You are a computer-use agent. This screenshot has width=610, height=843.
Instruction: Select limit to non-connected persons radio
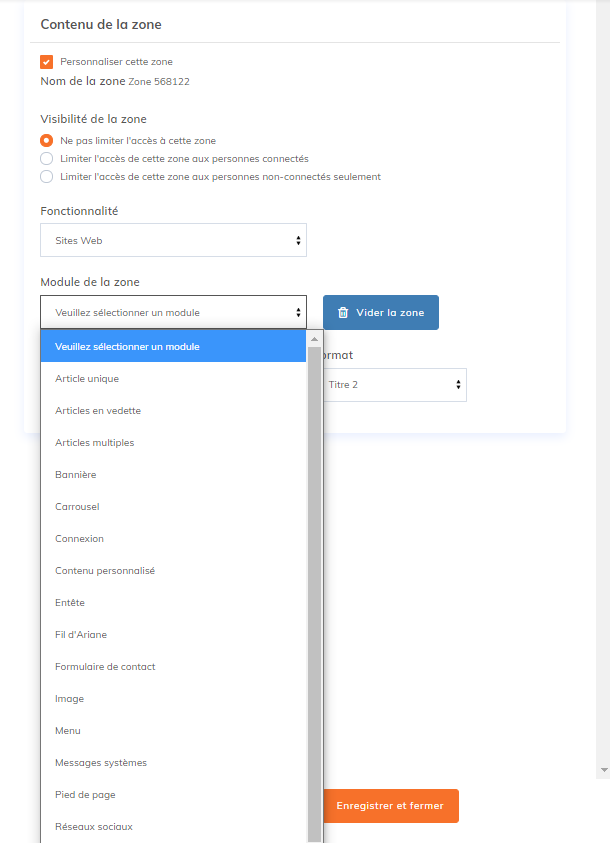click(46, 177)
